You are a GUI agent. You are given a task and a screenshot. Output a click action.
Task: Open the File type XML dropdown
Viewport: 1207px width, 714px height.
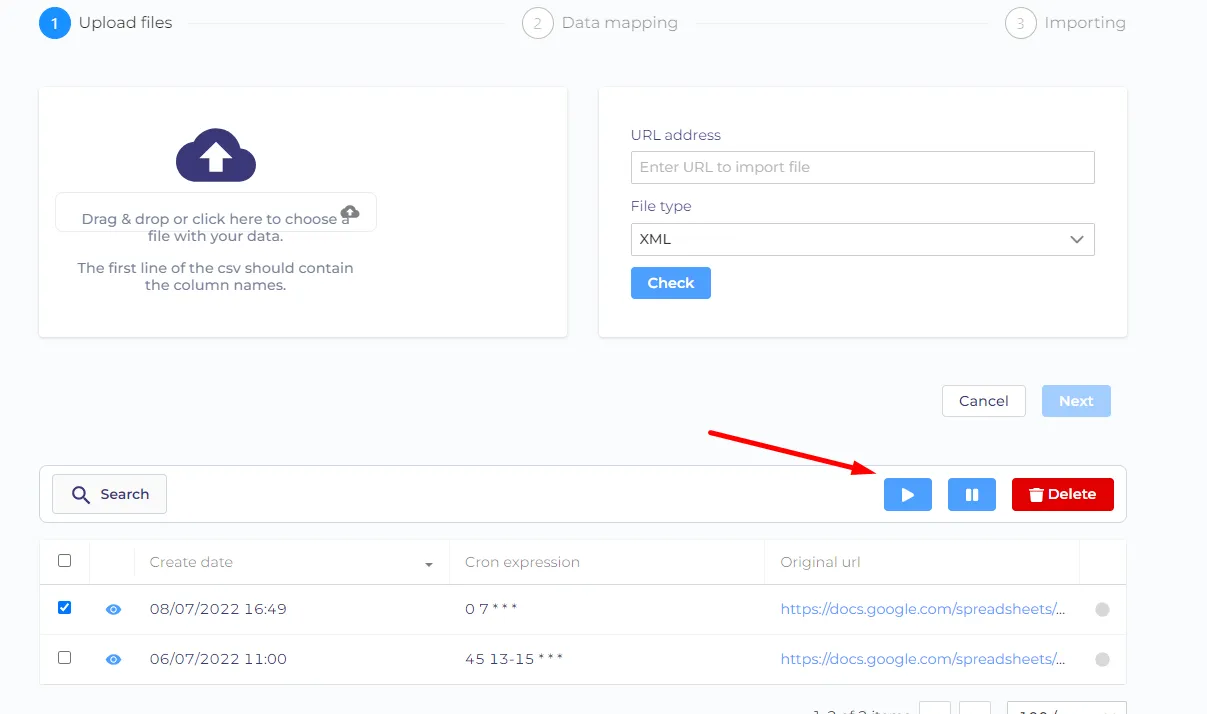863,239
